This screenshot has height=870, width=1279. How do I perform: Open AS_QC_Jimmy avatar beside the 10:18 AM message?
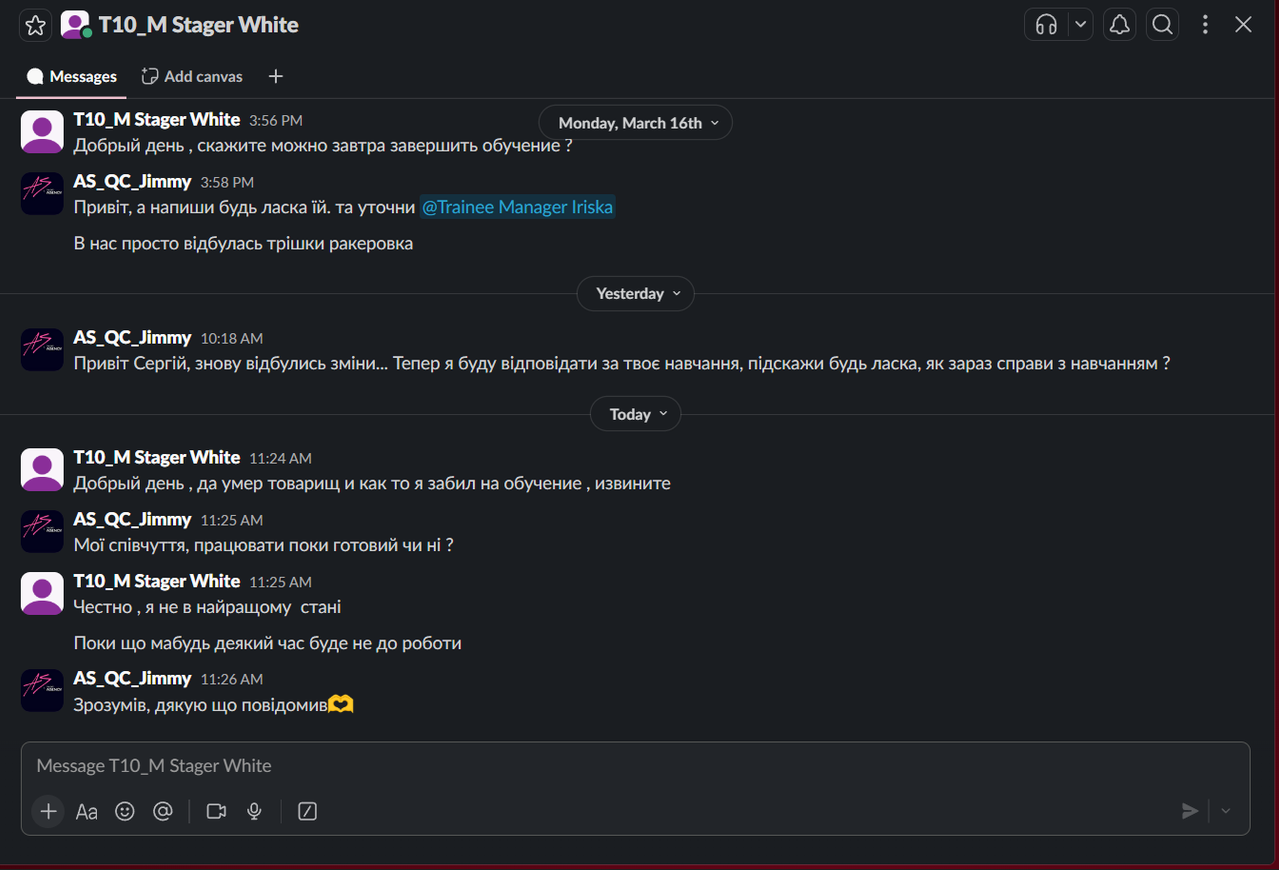42,350
